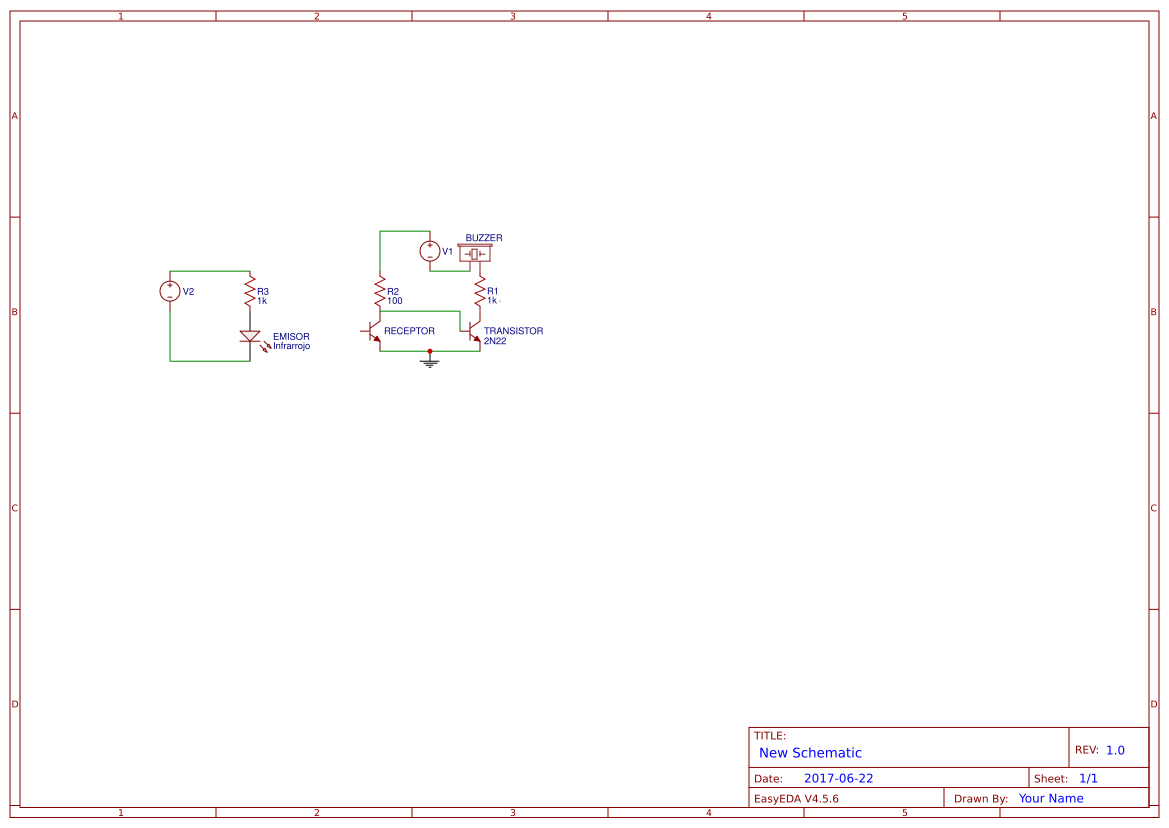Click the V1 voltage source symbol
The image size is (1169, 828).
pos(430,251)
